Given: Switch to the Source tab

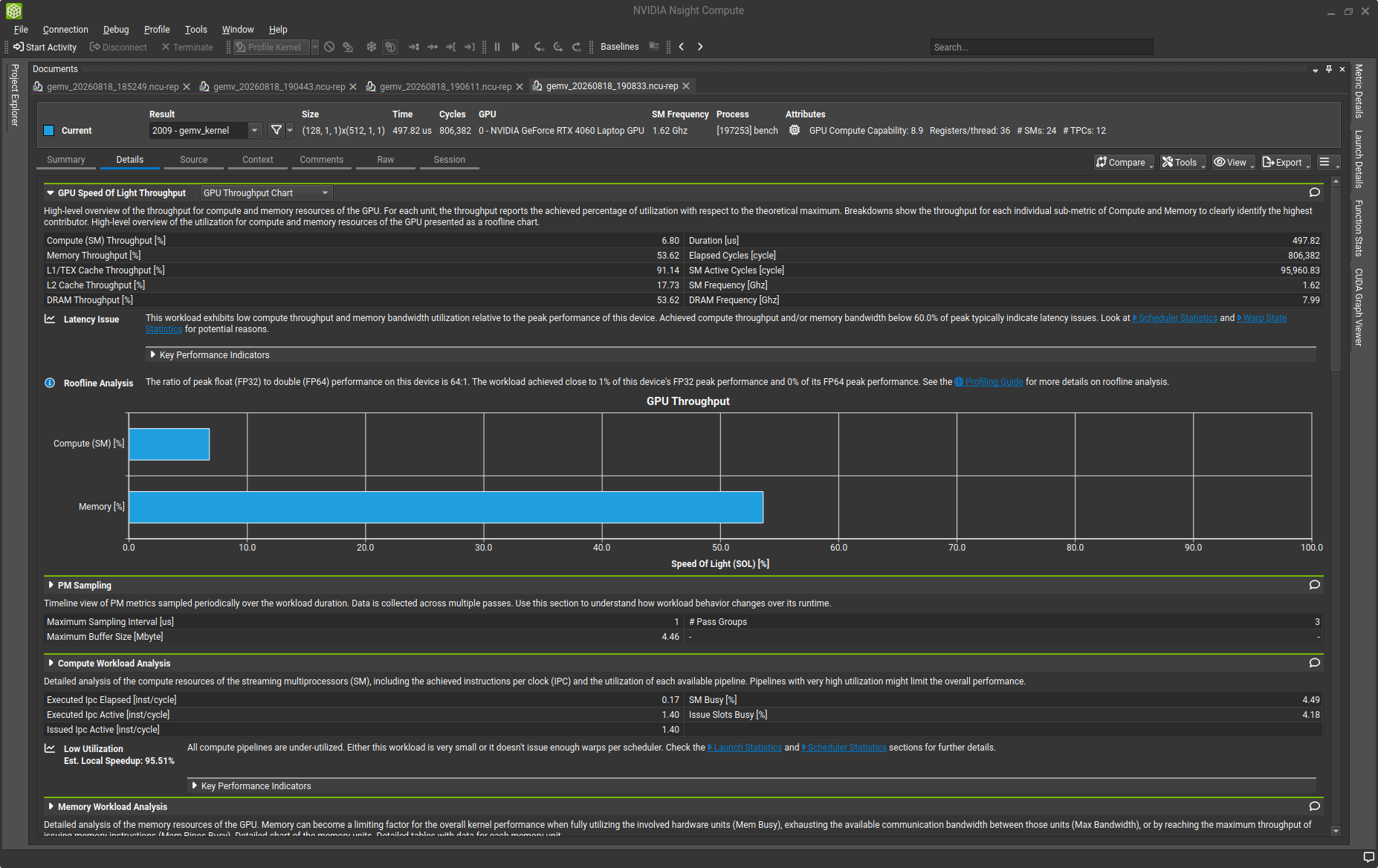Looking at the screenshot, I should [194, 160].
